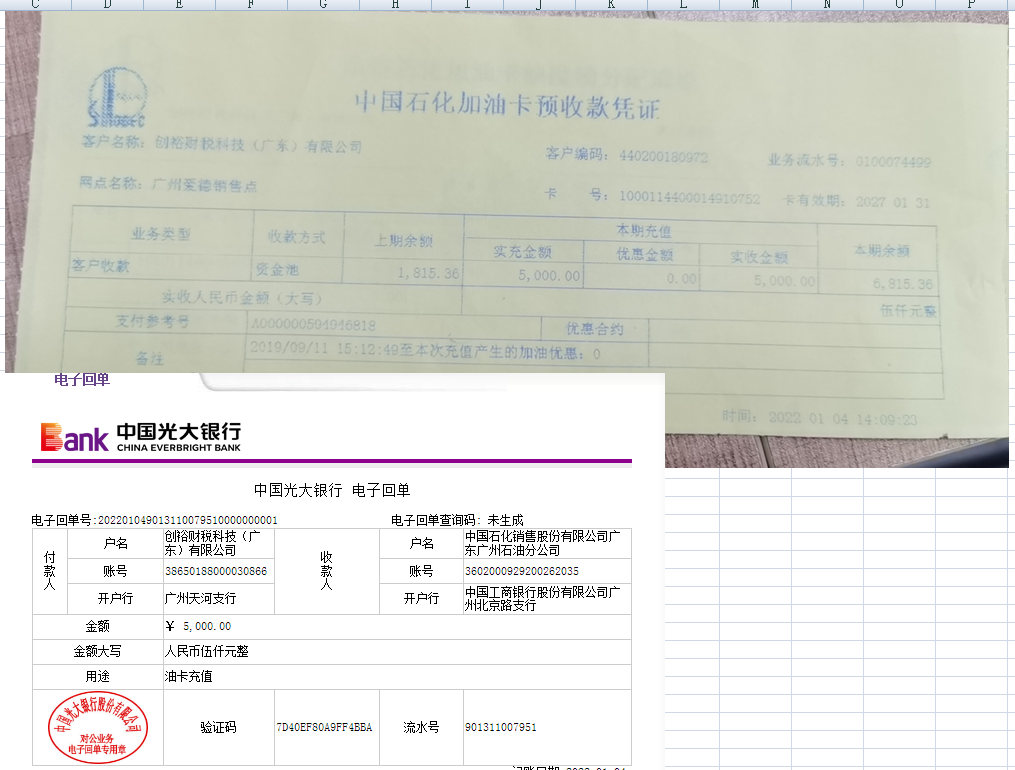Click the 中国光大银行 电子回单 heading
The height and width of the screenshot is (770, 1015).
point(332,490)
